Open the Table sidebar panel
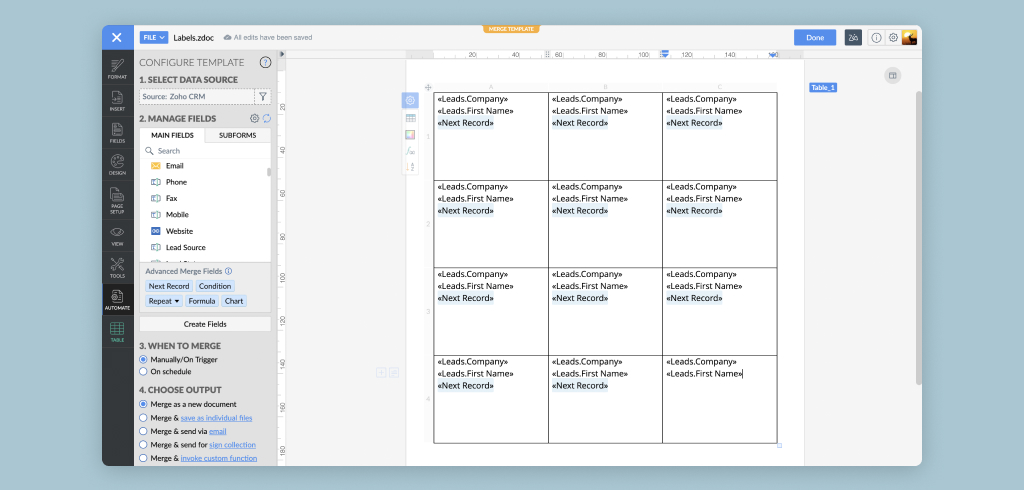This screenshot has width=1024, height=490. [x=118, y=332]
